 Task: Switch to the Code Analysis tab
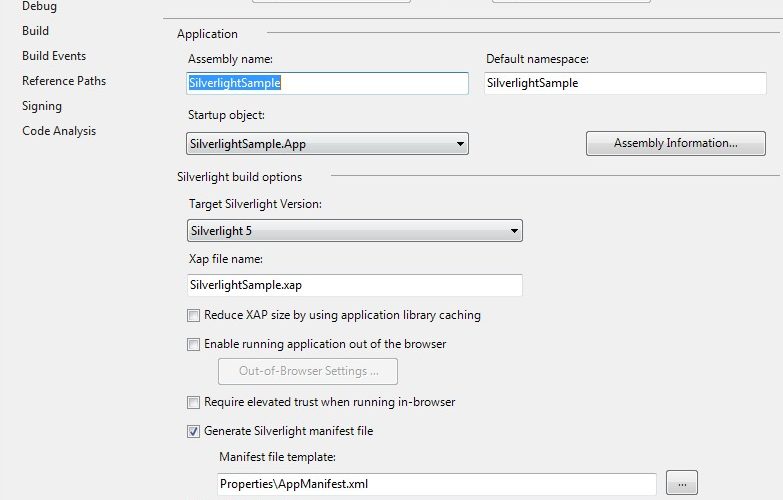59,131
